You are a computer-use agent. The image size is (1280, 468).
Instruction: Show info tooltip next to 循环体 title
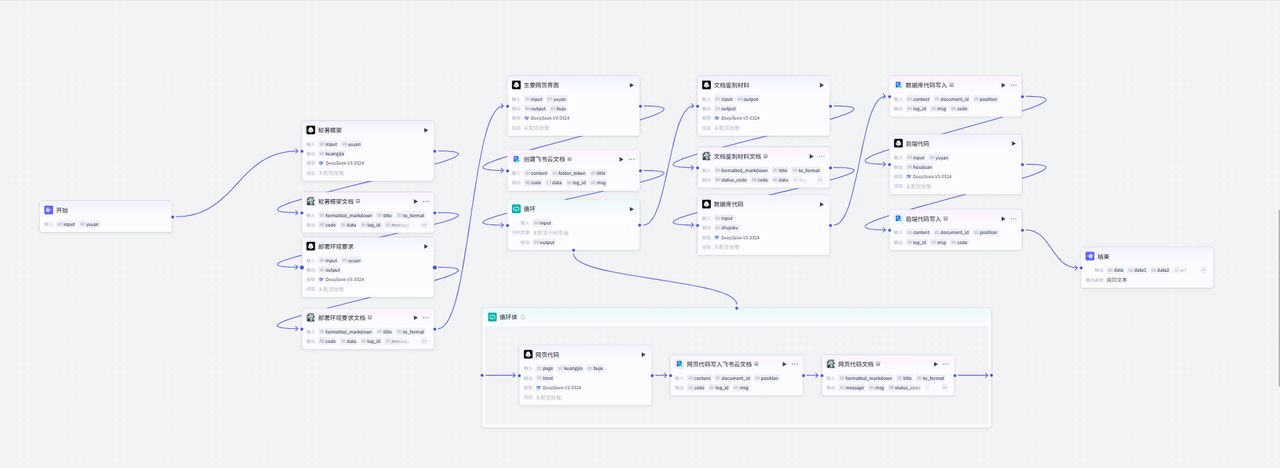coord(523,317)
